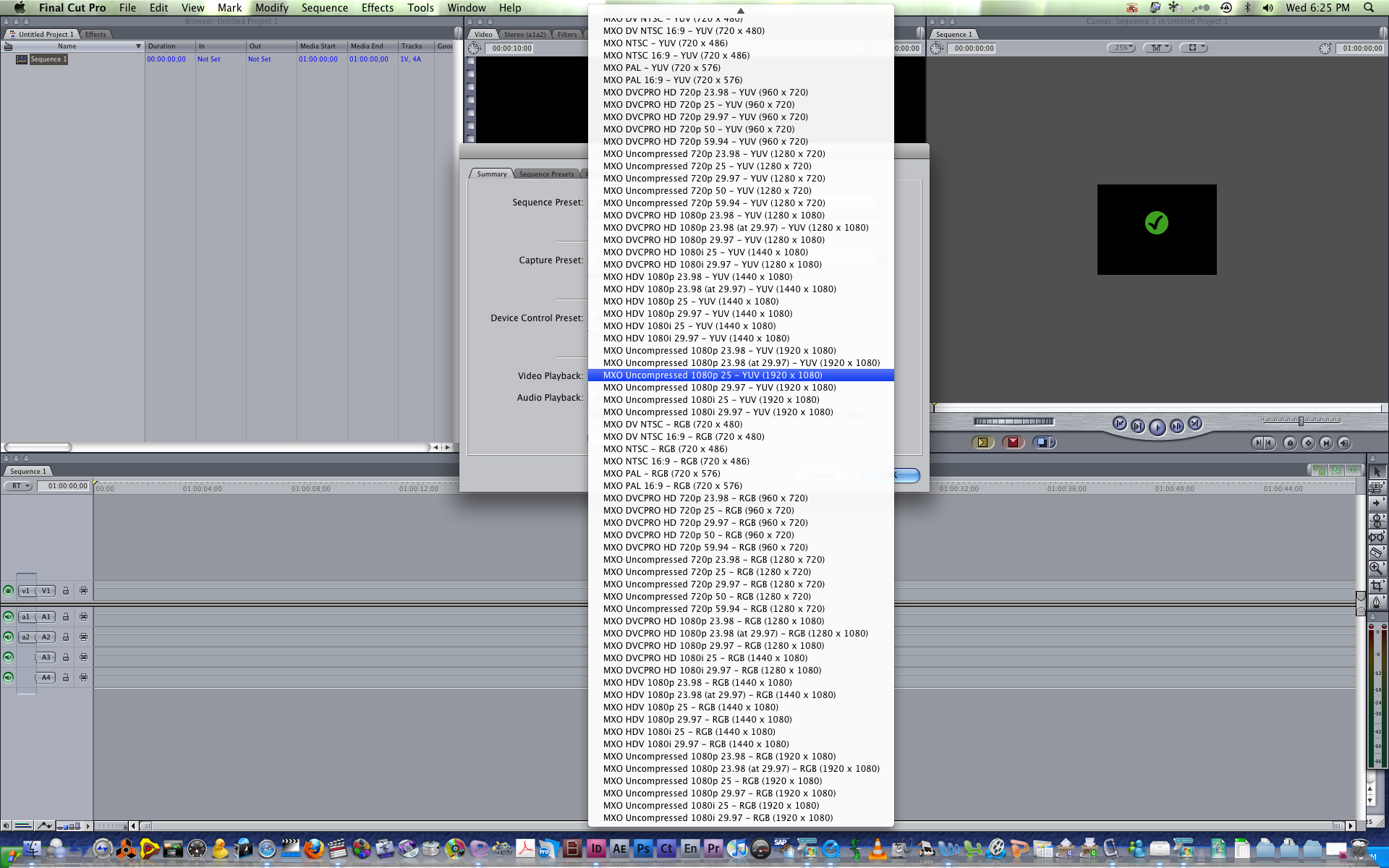Select the Summary tab in dialog
The width and height of the screenshot is (1389, 868).
pyautogui.click(x=491, y=174)
